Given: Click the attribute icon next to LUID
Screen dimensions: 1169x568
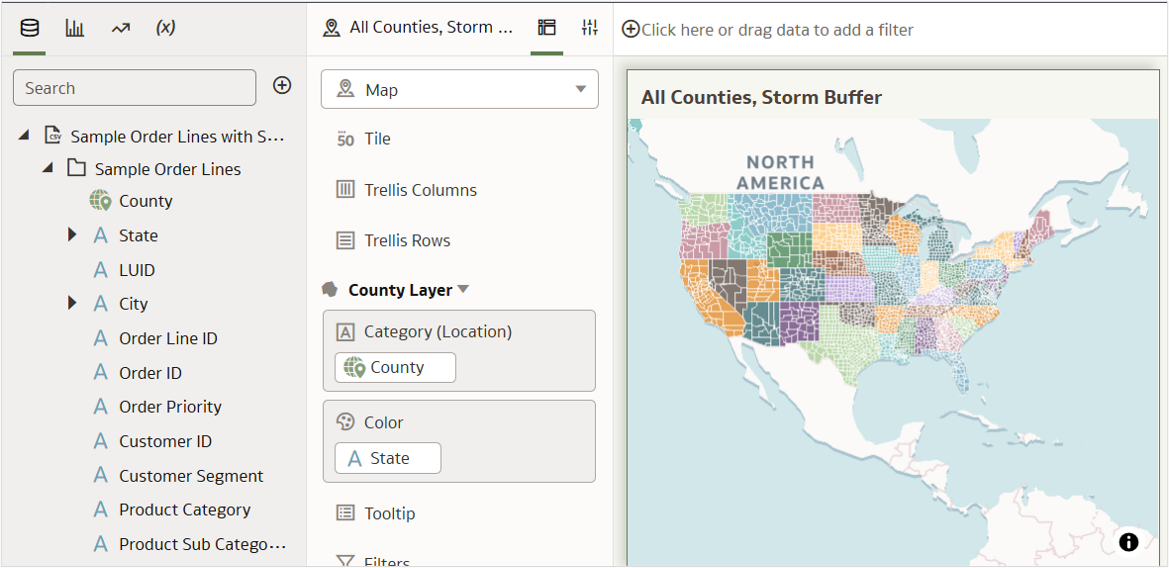Looking at the screenshot, I should pos(101,270).
